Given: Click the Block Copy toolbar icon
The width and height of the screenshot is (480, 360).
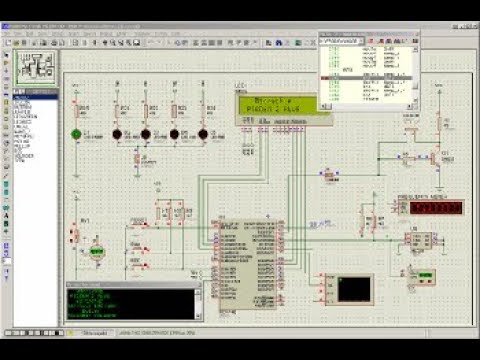Looking at the screenshot, I should coord(196,43).
